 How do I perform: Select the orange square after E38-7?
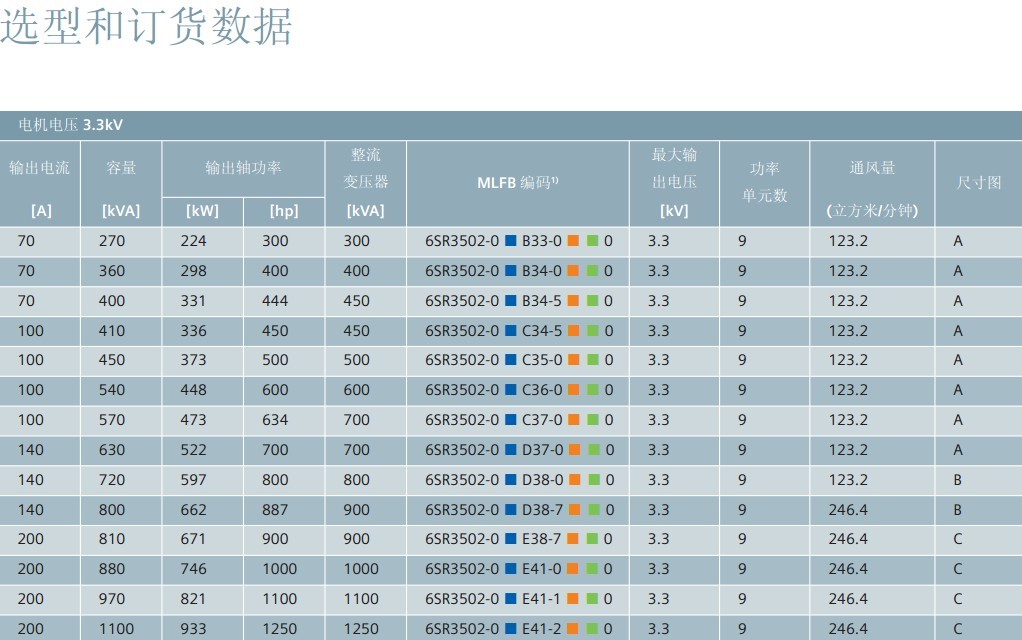click(x=573, y=539)
